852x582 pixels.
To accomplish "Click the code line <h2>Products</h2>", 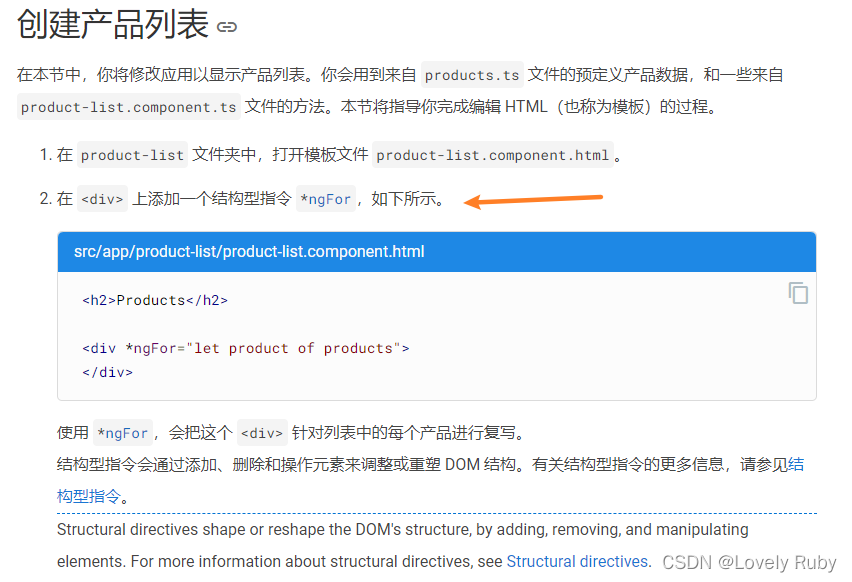I will [x=155, y=300].
